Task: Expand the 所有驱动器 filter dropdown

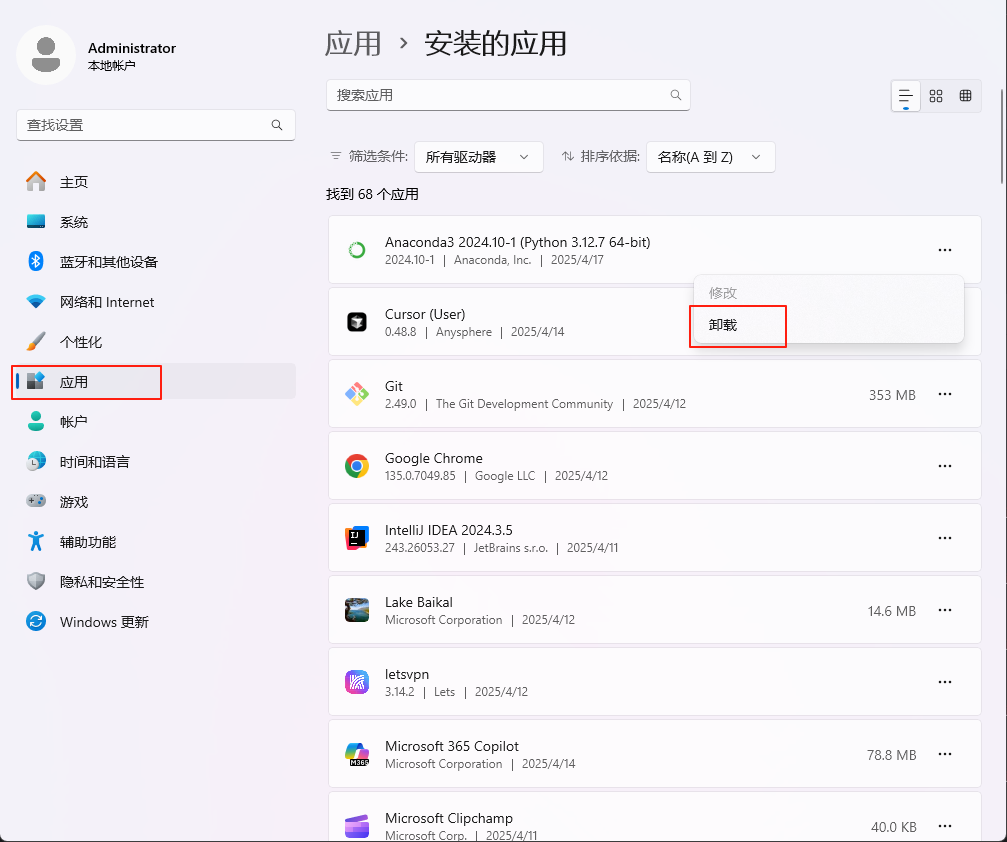Action: (x=479, y=157)
